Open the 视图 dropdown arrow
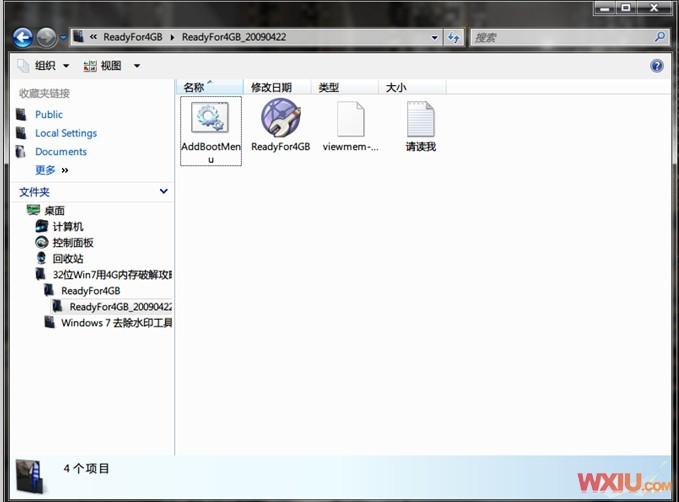This screenshot has width=679, height=502. (x=137, y=66)
